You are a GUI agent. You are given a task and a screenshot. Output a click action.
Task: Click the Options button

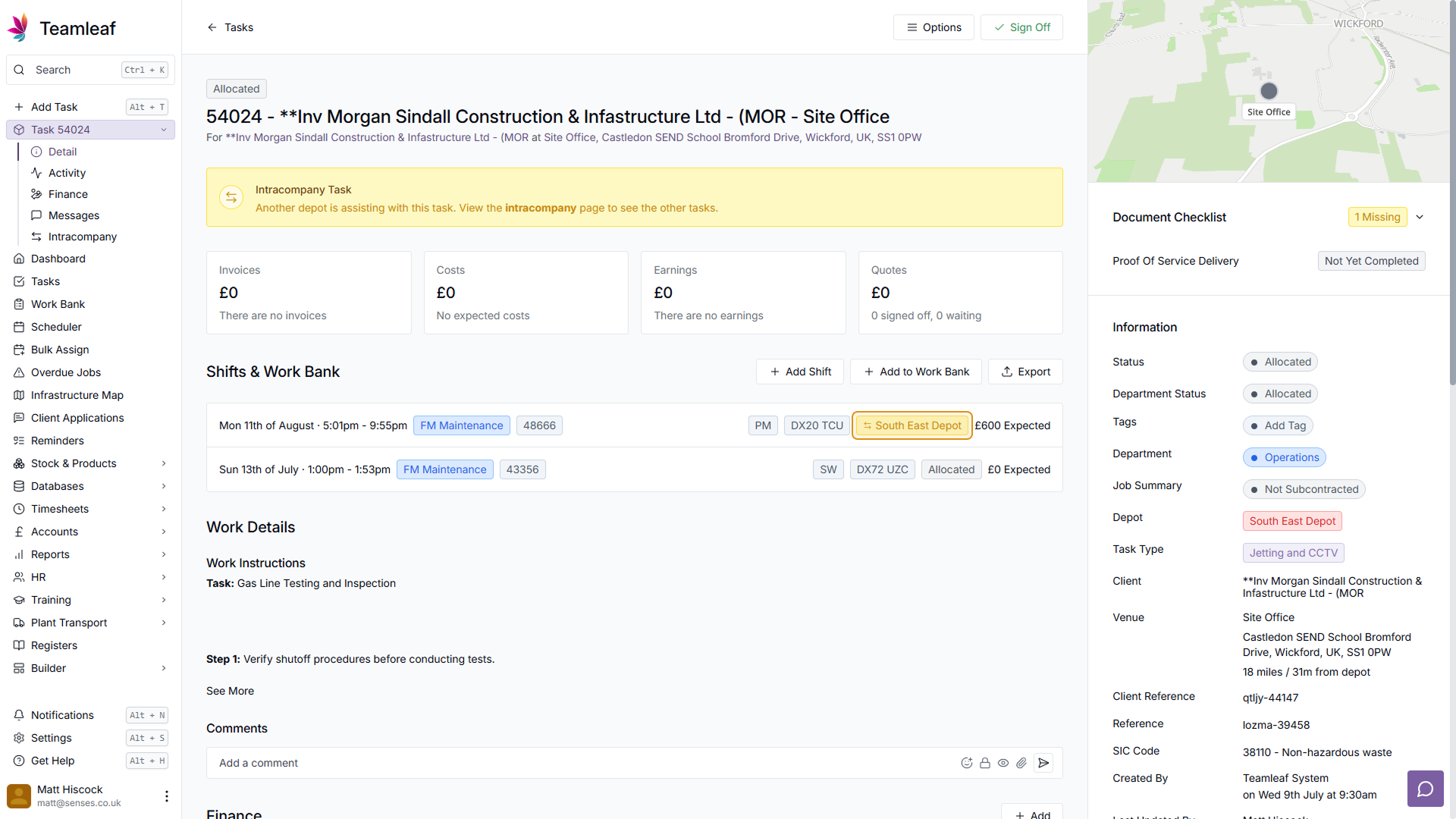click(934, 27)
